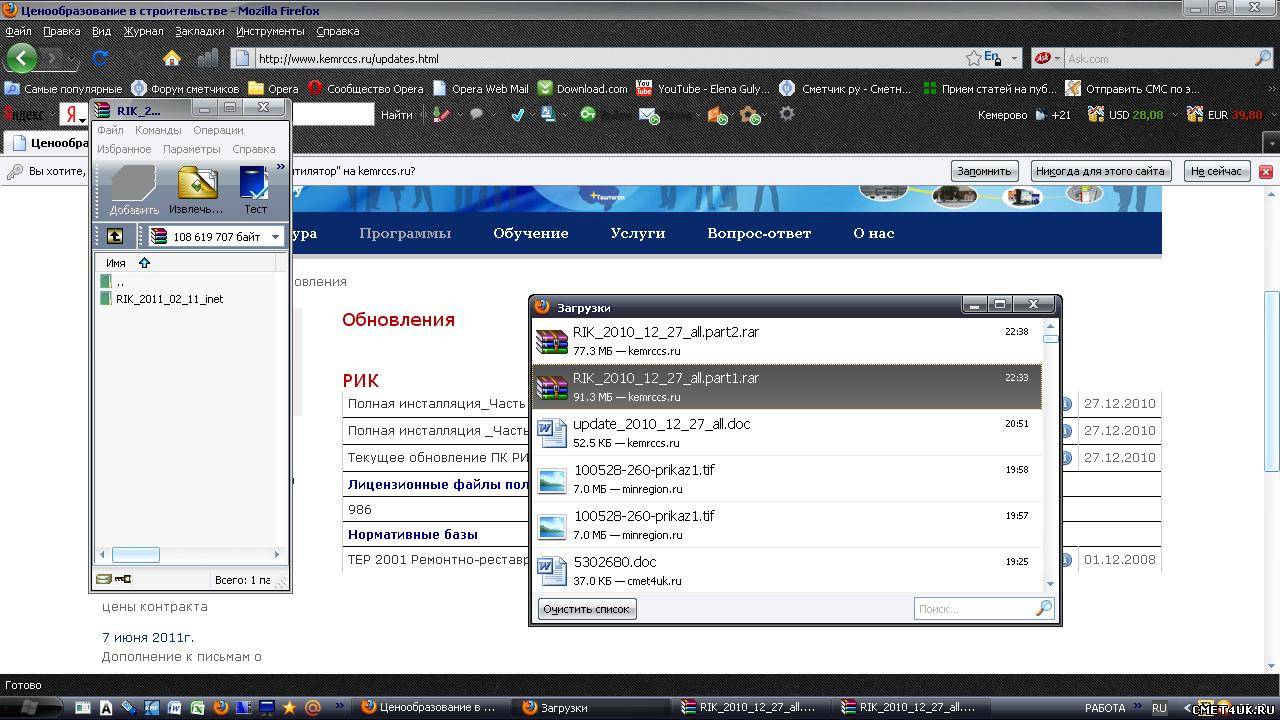Click WinRAR Extract (Извлечь) toolbar icon
The width and height of the screenshot is (1280, 720).
(x=196, y=190)
